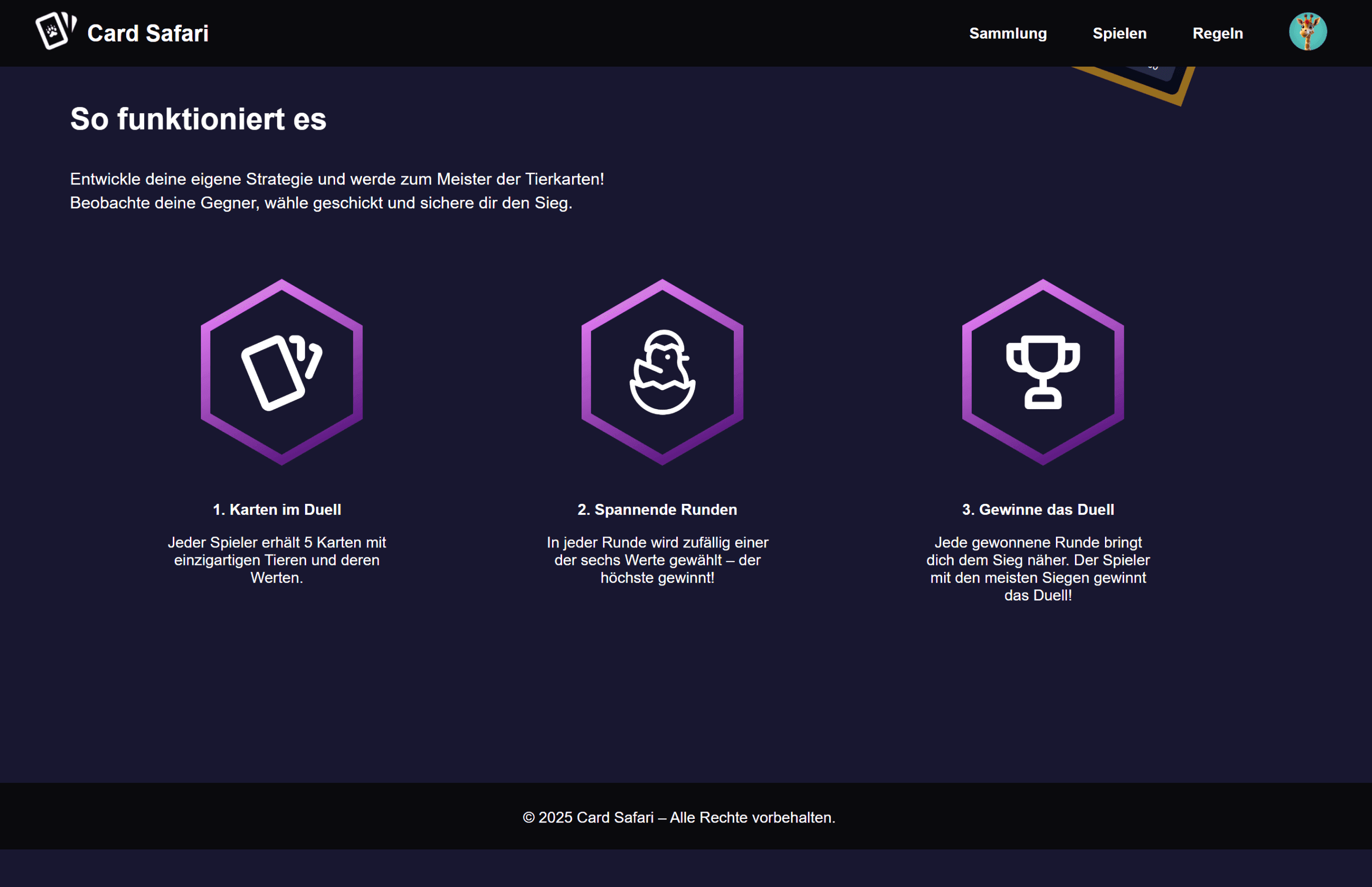
Task: Click the trophy hexagon icon
Action: 1042,372
